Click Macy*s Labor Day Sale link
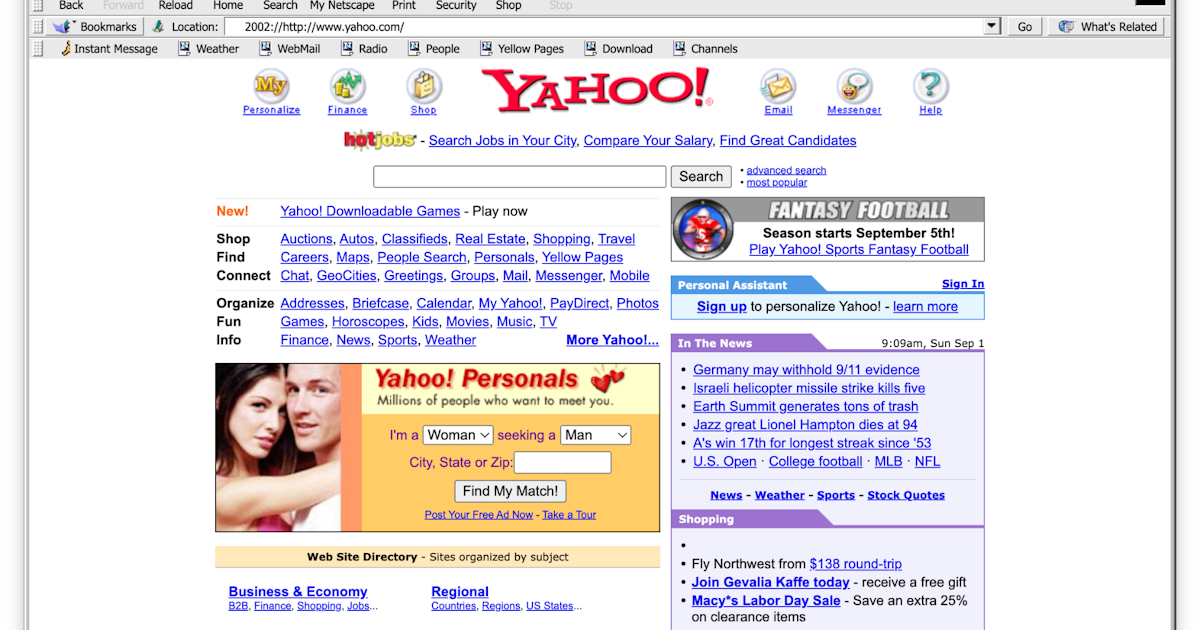1200x630 pixels. coord(766,600)
